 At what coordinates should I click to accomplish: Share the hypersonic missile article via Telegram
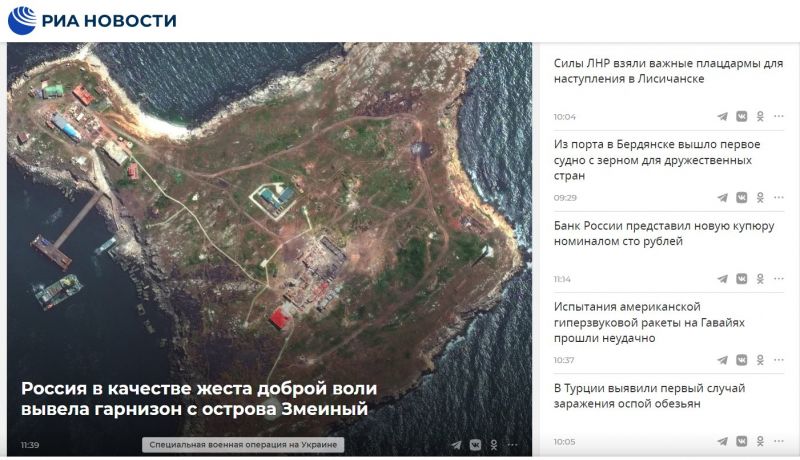722,360
